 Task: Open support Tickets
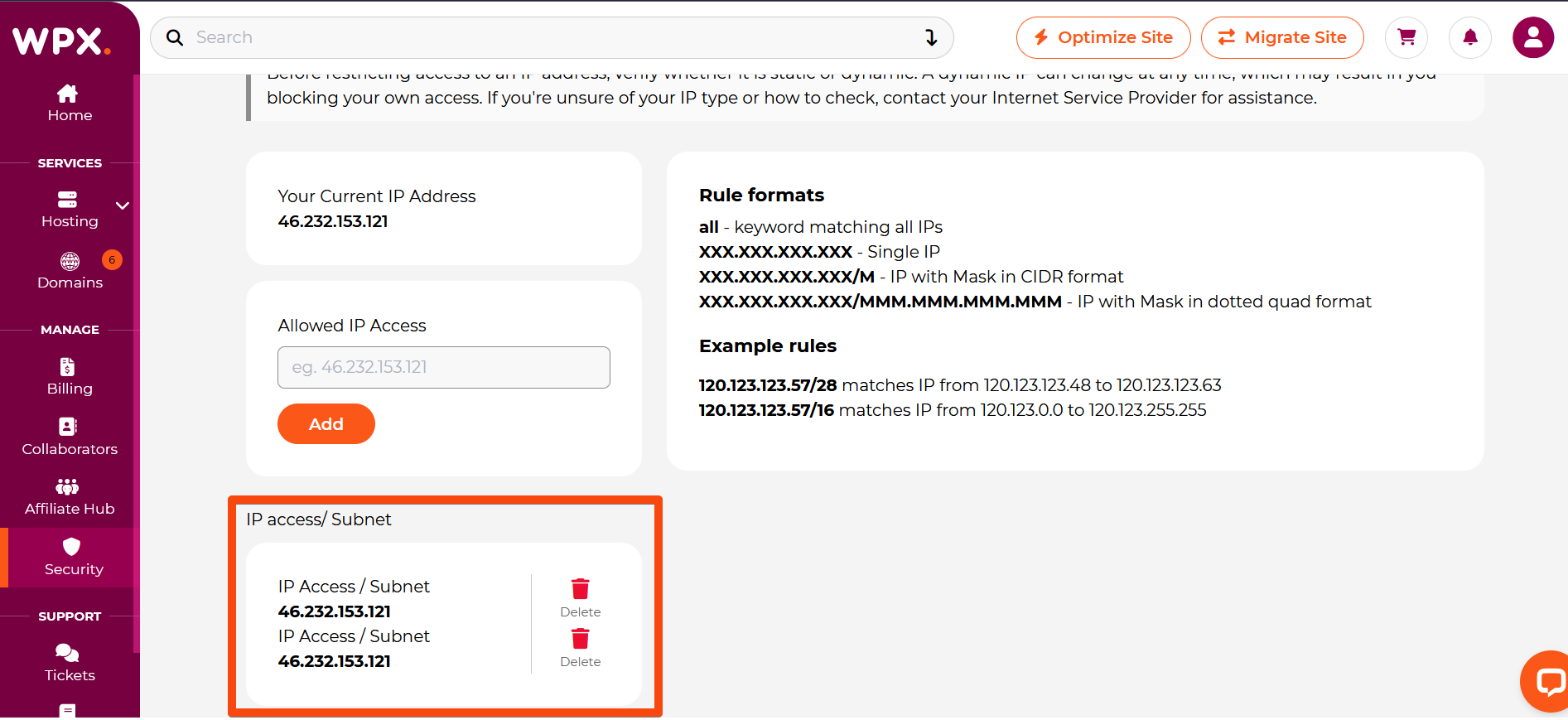(70, 663)
